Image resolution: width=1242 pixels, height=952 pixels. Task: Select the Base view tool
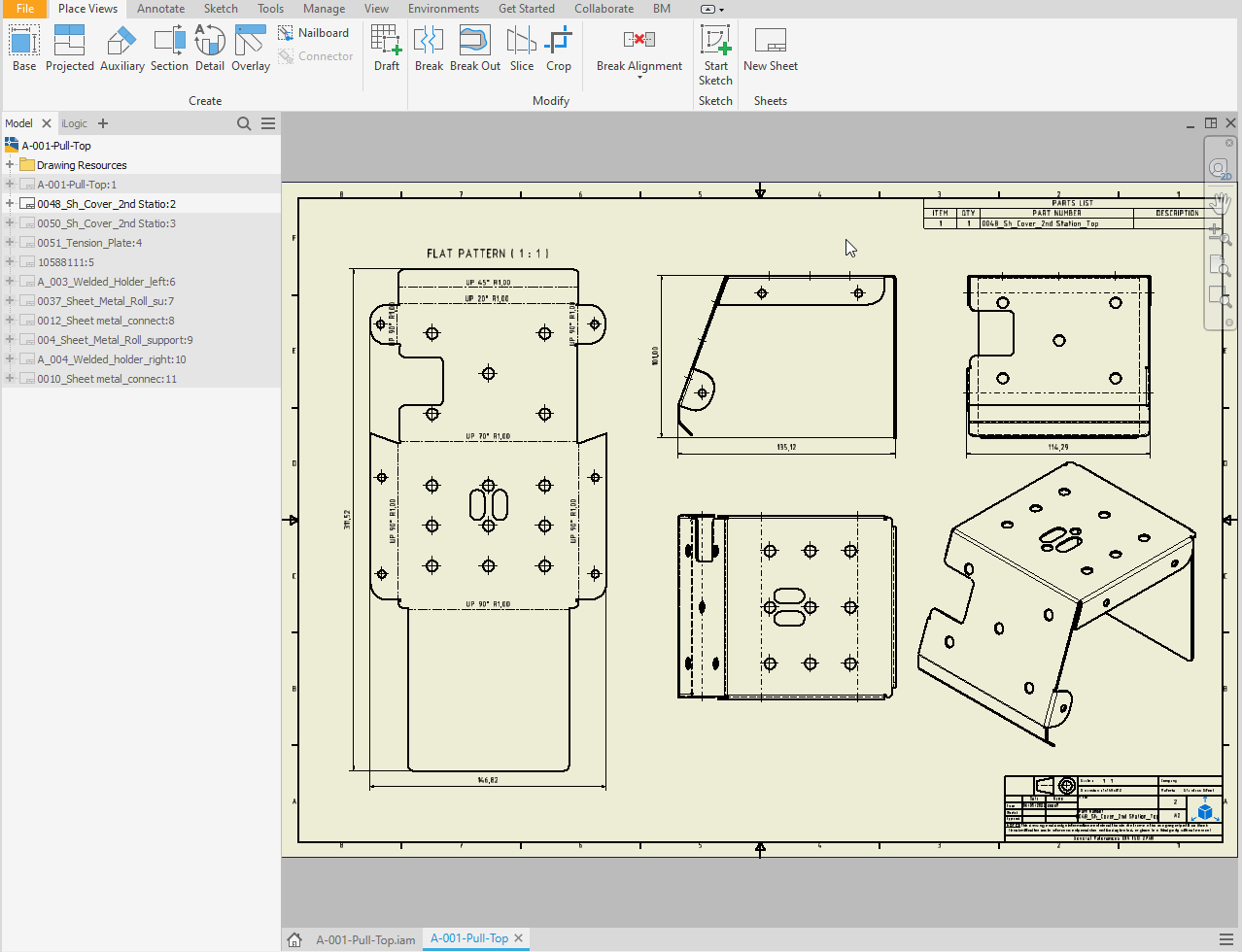(x=24, y=48)
